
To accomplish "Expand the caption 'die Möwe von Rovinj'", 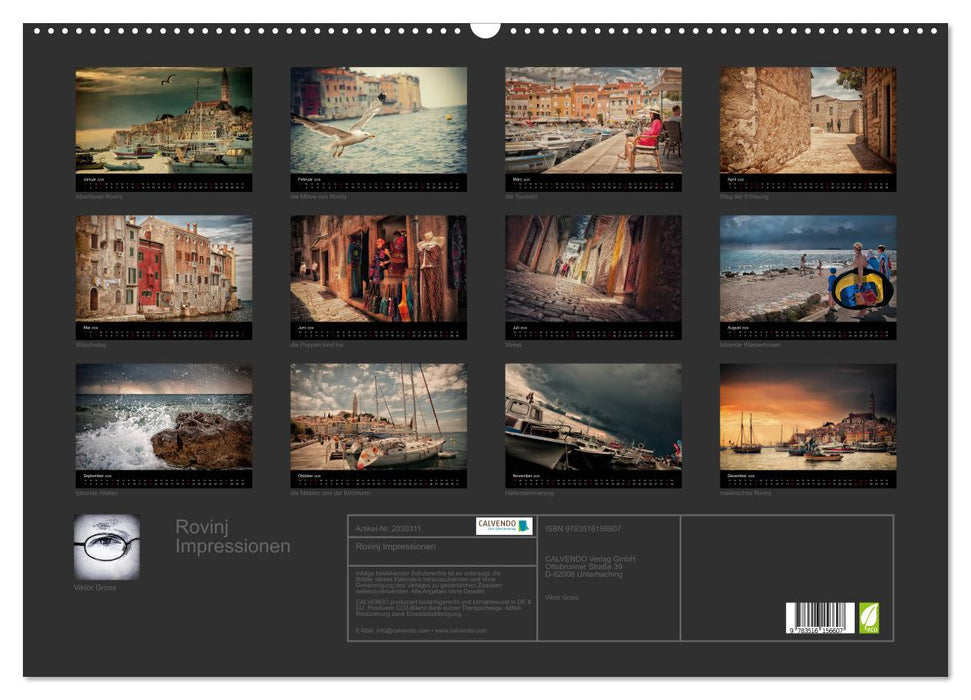I will [x=320, y=198].
